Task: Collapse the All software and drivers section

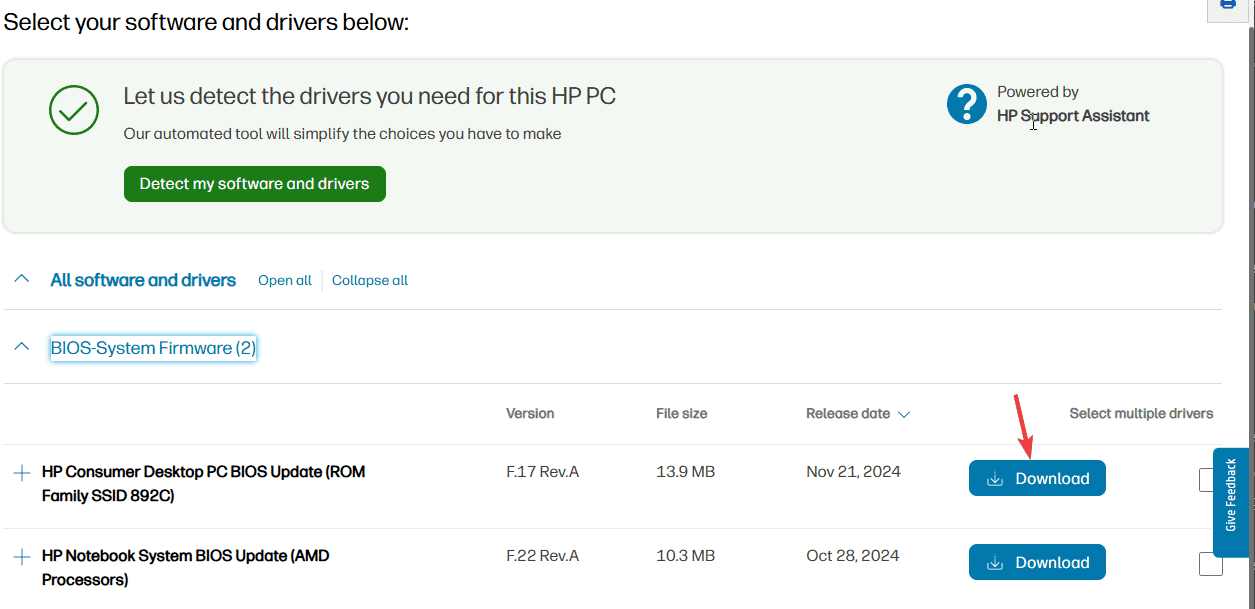Action: click(x=22, y=280)
